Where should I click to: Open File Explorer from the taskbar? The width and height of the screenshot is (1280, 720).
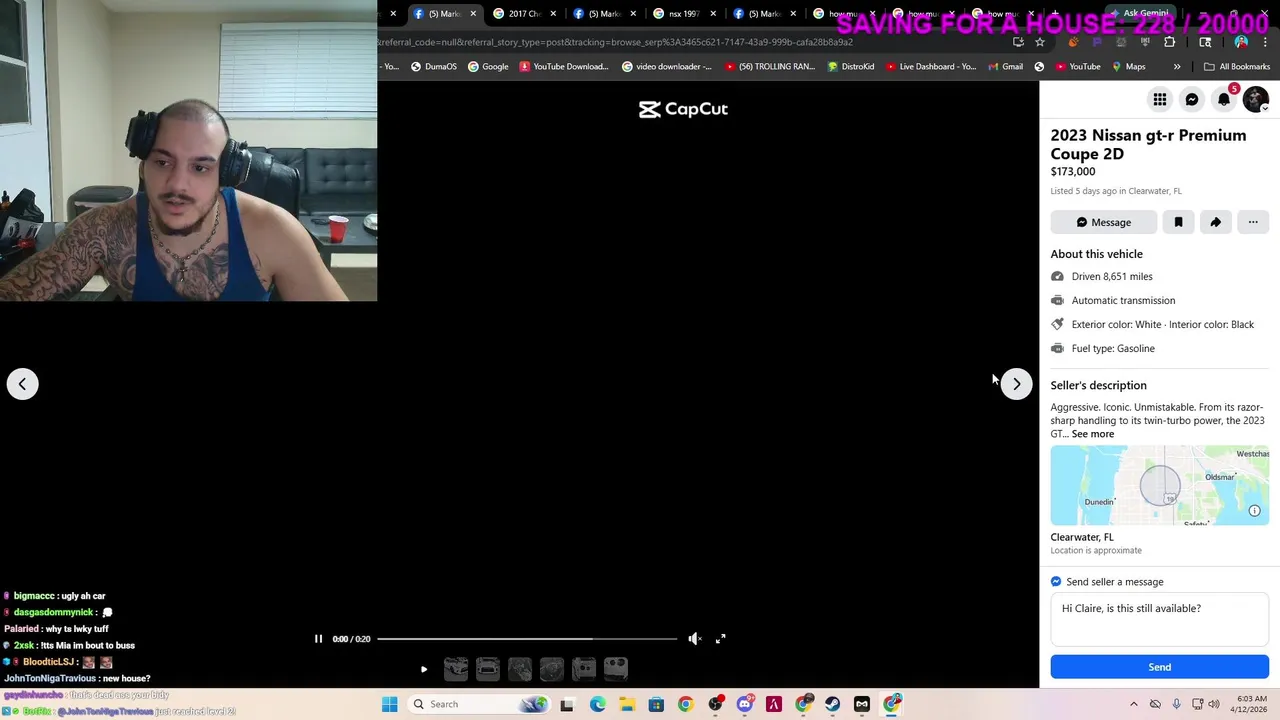click(627, 704)
